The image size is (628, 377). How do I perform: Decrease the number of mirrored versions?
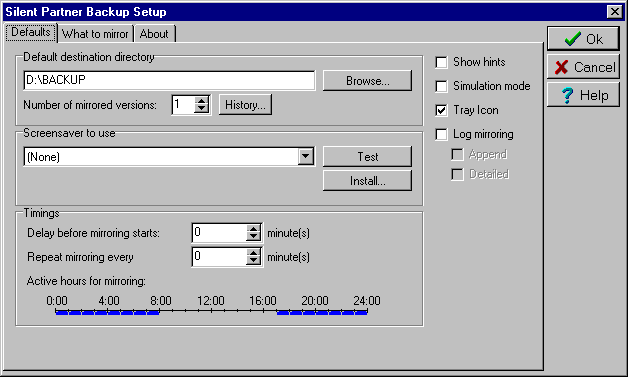(x=202, y=109)
